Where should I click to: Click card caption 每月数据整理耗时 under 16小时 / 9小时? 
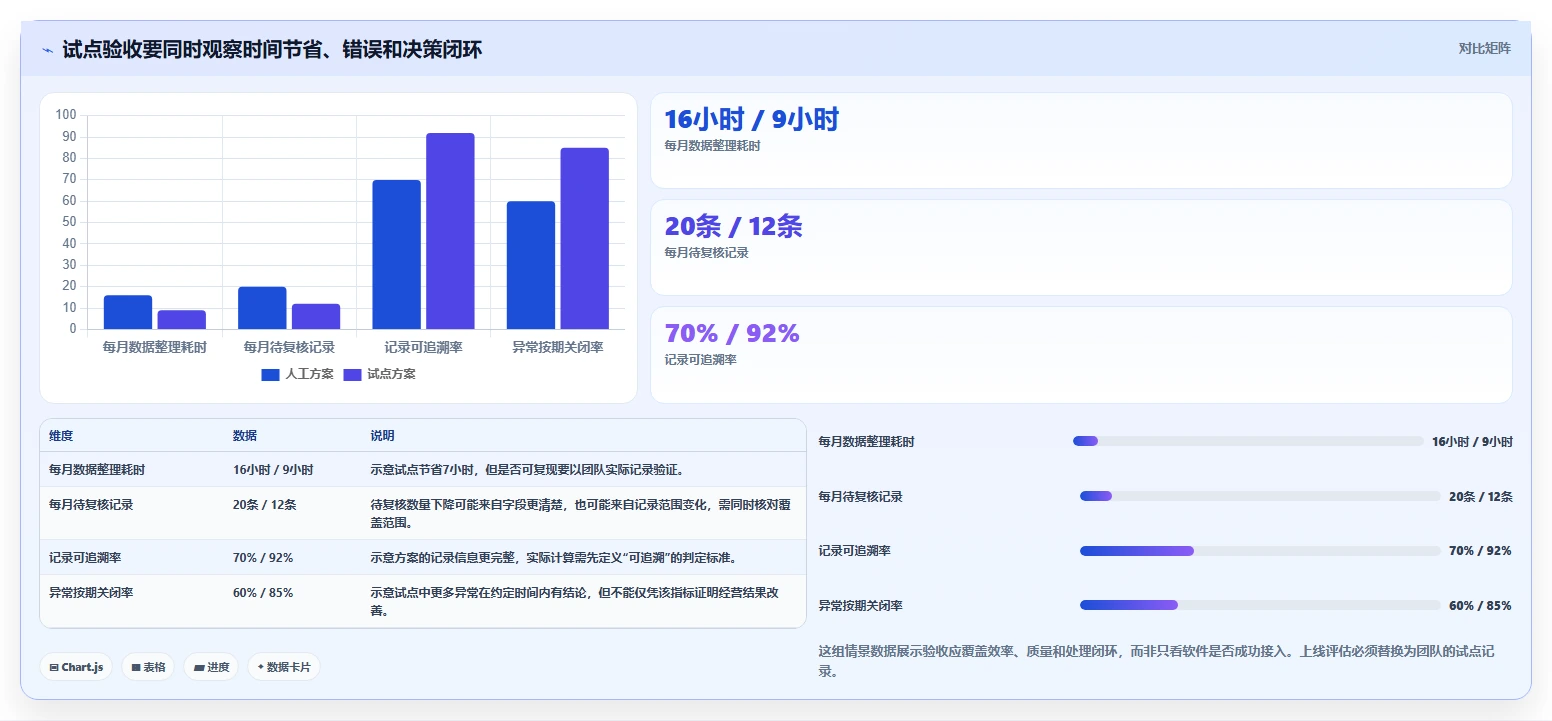pyautogui.click(x=712, y=146)
